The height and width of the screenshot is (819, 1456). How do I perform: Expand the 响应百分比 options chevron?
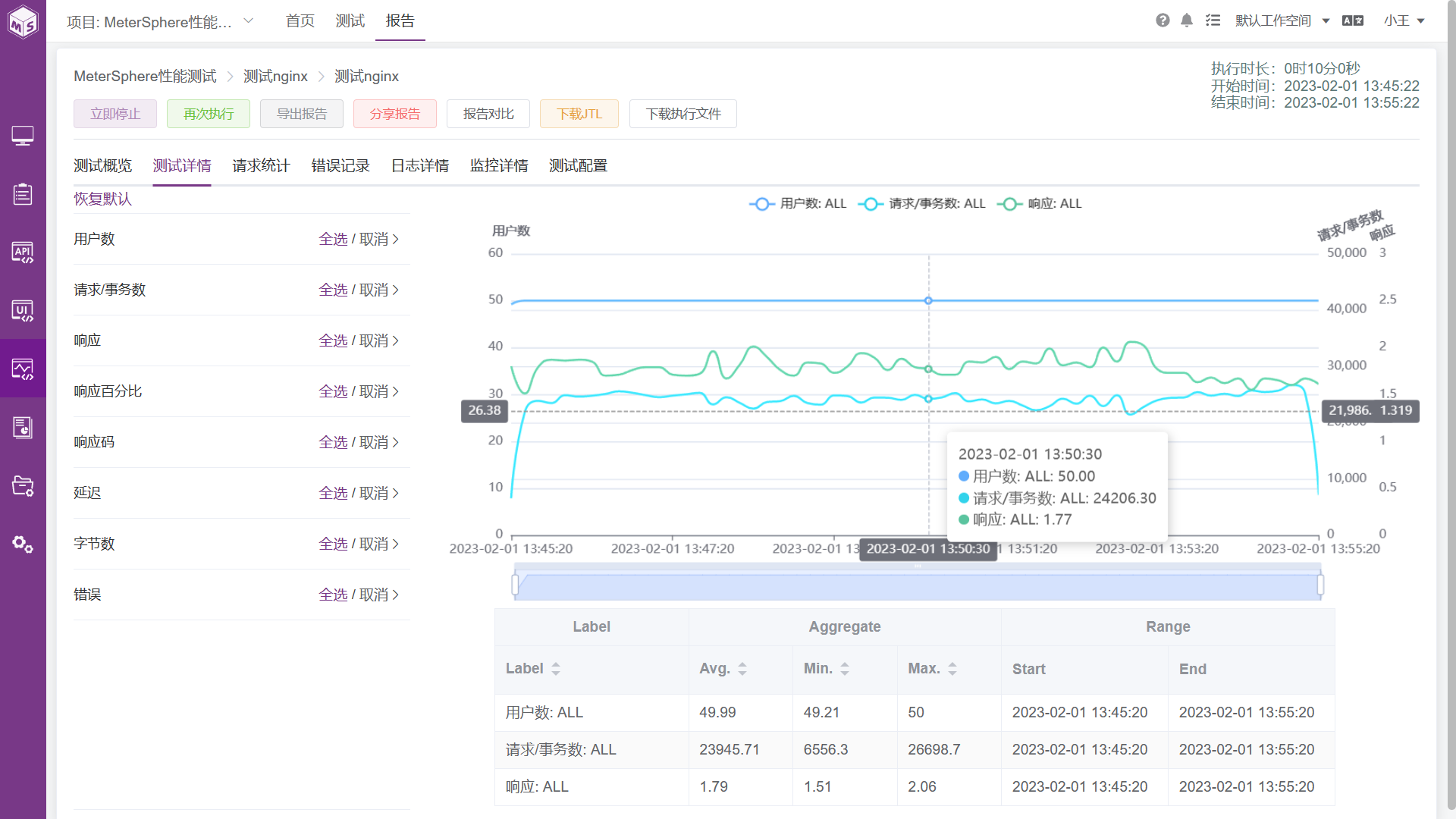click(x=396, y=391)
